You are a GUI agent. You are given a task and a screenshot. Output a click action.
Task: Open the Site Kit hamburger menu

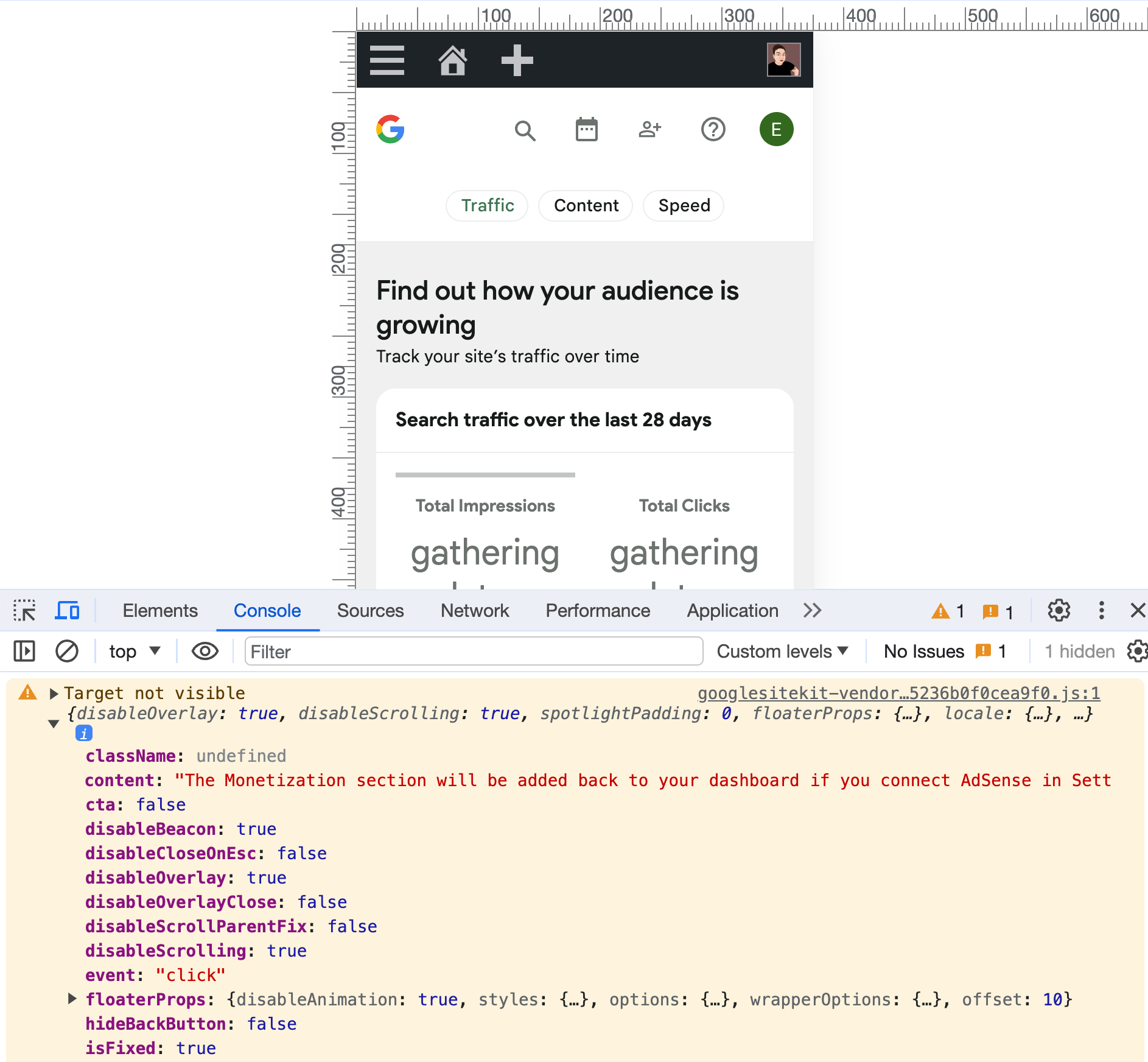(388, 60)
